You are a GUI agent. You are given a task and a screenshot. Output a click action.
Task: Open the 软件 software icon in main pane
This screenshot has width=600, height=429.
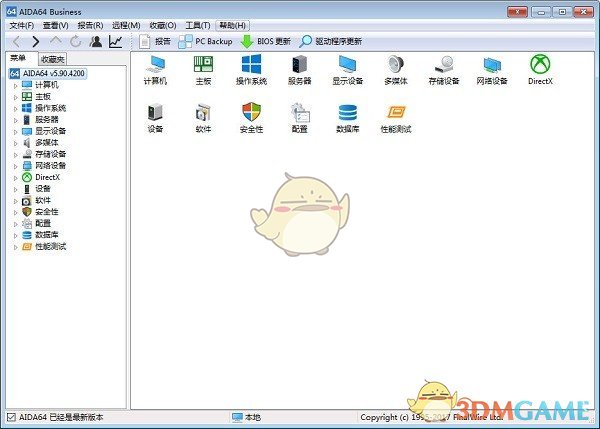click(203, 118)
